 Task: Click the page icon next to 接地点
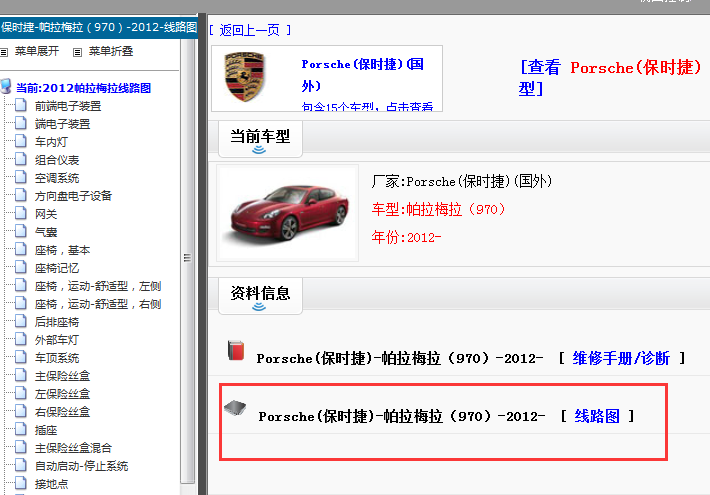tap(20, 483)
